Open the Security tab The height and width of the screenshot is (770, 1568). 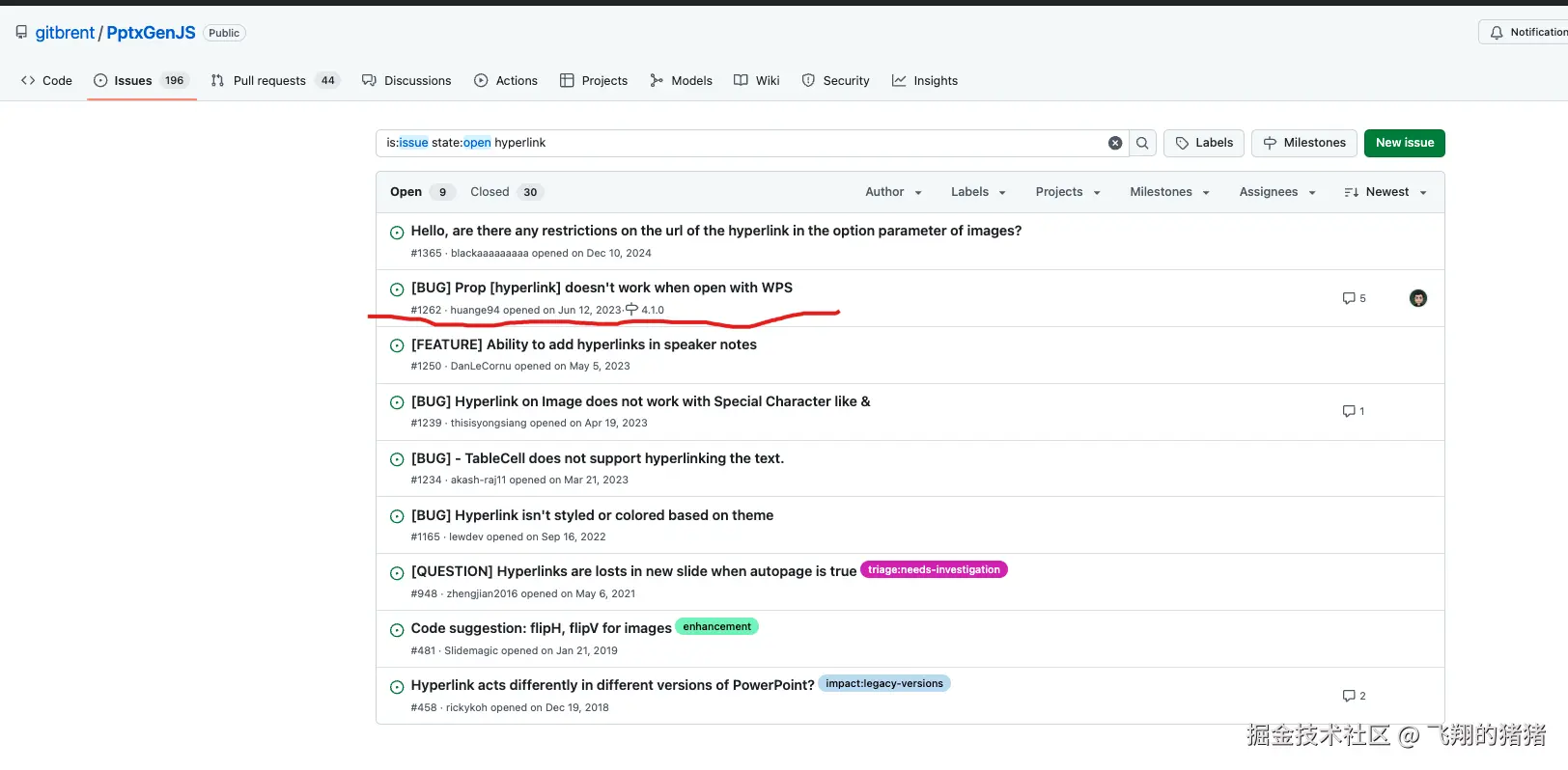(x=836, y=81)
